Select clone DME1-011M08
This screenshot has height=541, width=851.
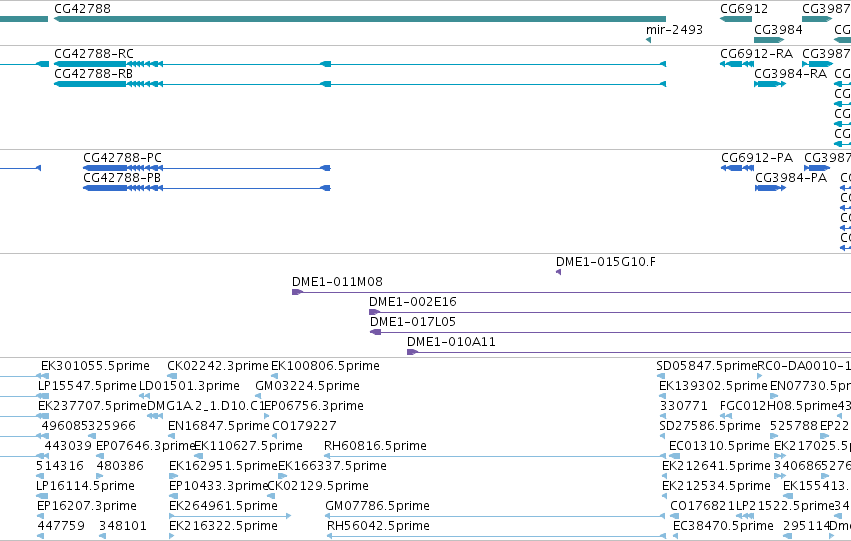click(x=571, y=292)
